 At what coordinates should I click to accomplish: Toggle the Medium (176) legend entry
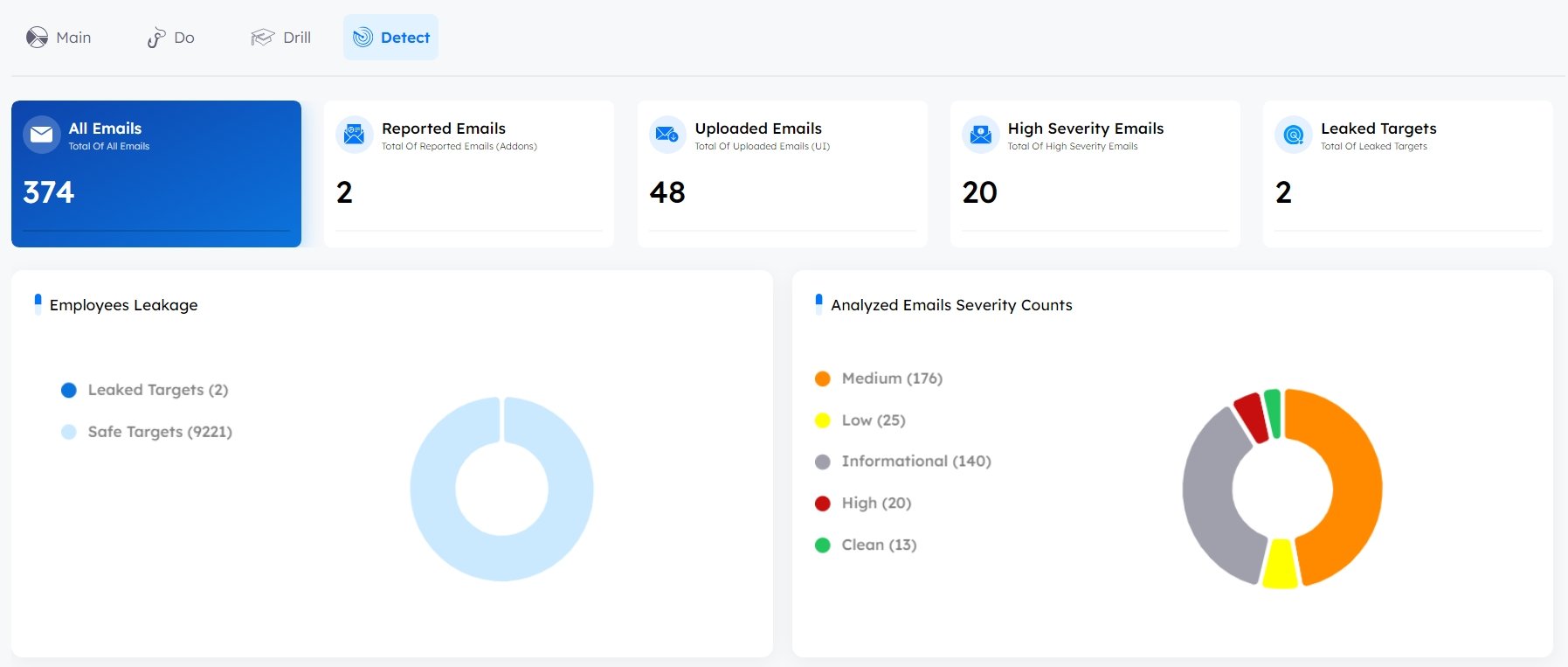point(879,379)
